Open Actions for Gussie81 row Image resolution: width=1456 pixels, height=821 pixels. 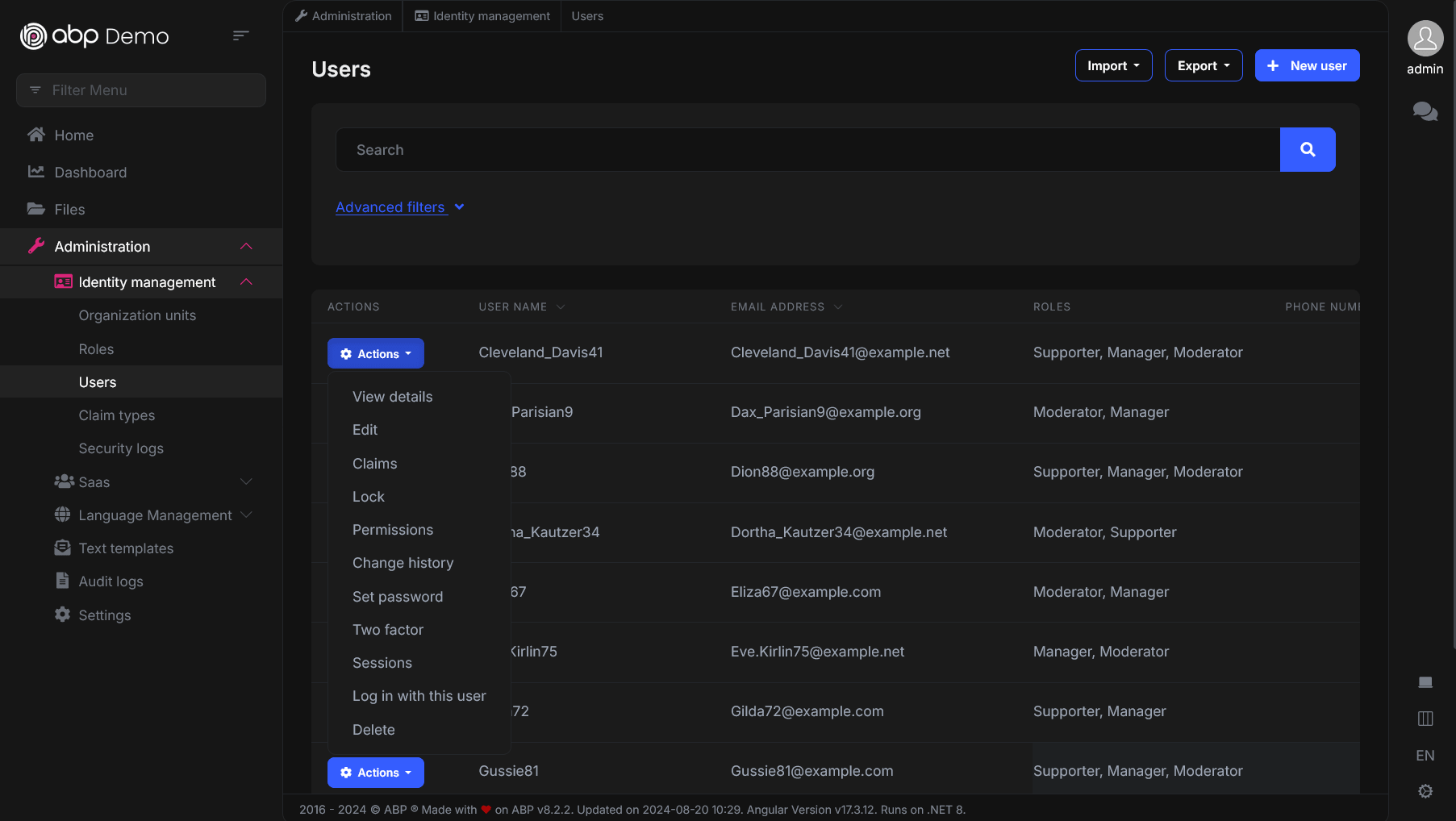(376, 773)
